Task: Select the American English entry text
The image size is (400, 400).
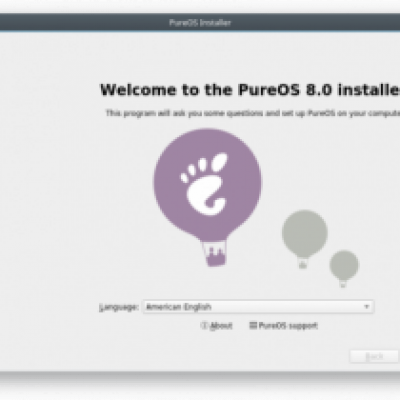Action: [x=179, y=307]
